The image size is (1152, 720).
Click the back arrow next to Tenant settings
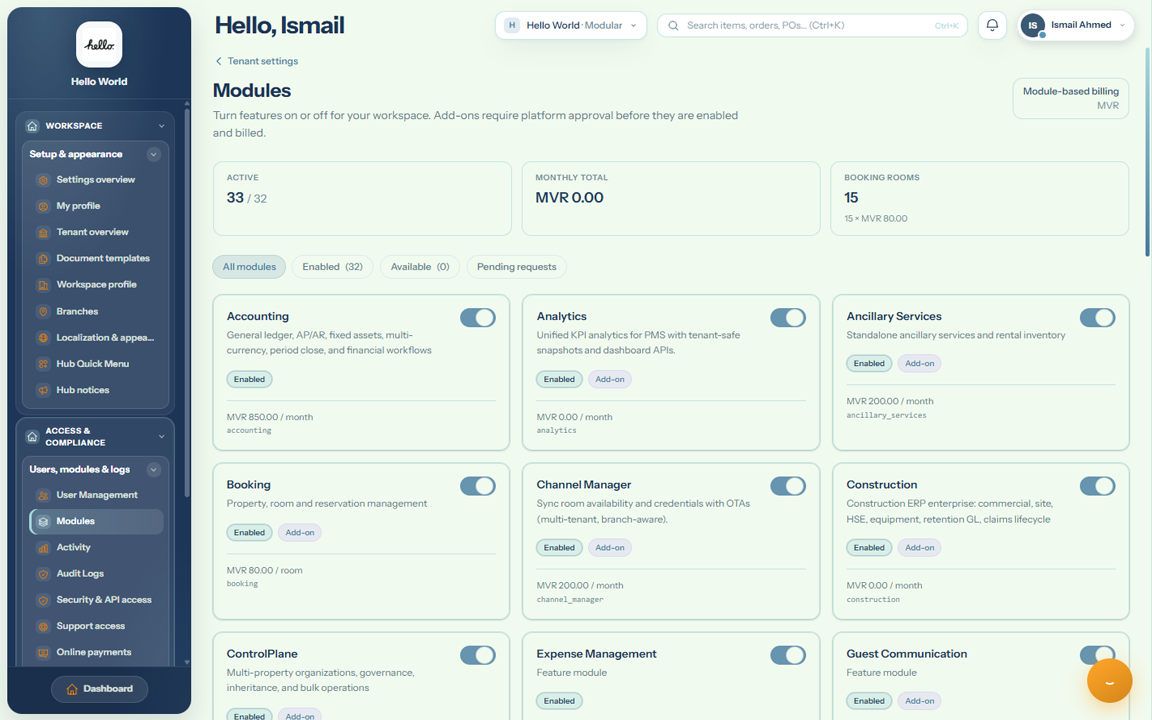pyautogui.click(x=218, y=61)
